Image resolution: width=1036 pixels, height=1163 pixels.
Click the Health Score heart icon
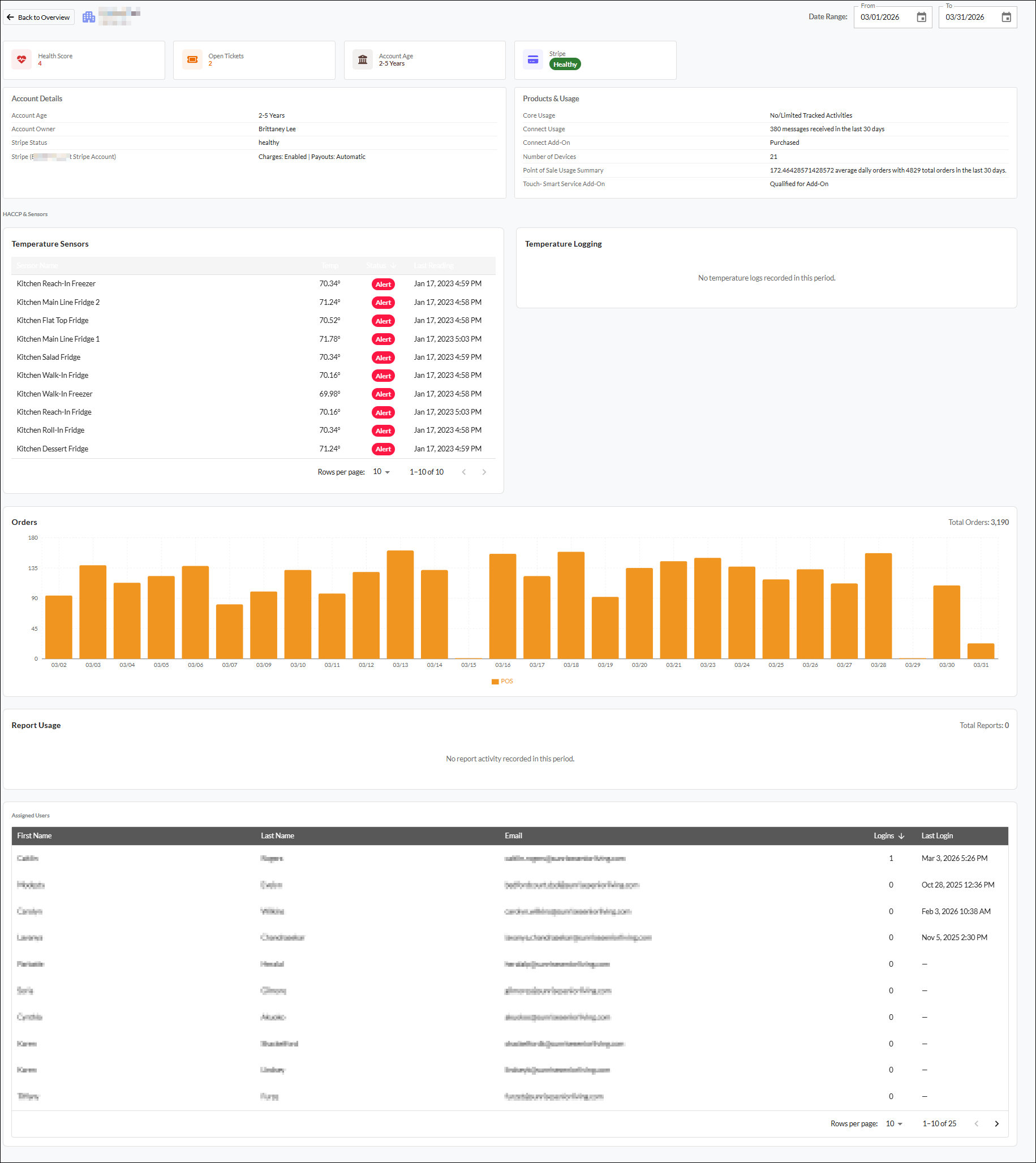(x=22, y=59)
